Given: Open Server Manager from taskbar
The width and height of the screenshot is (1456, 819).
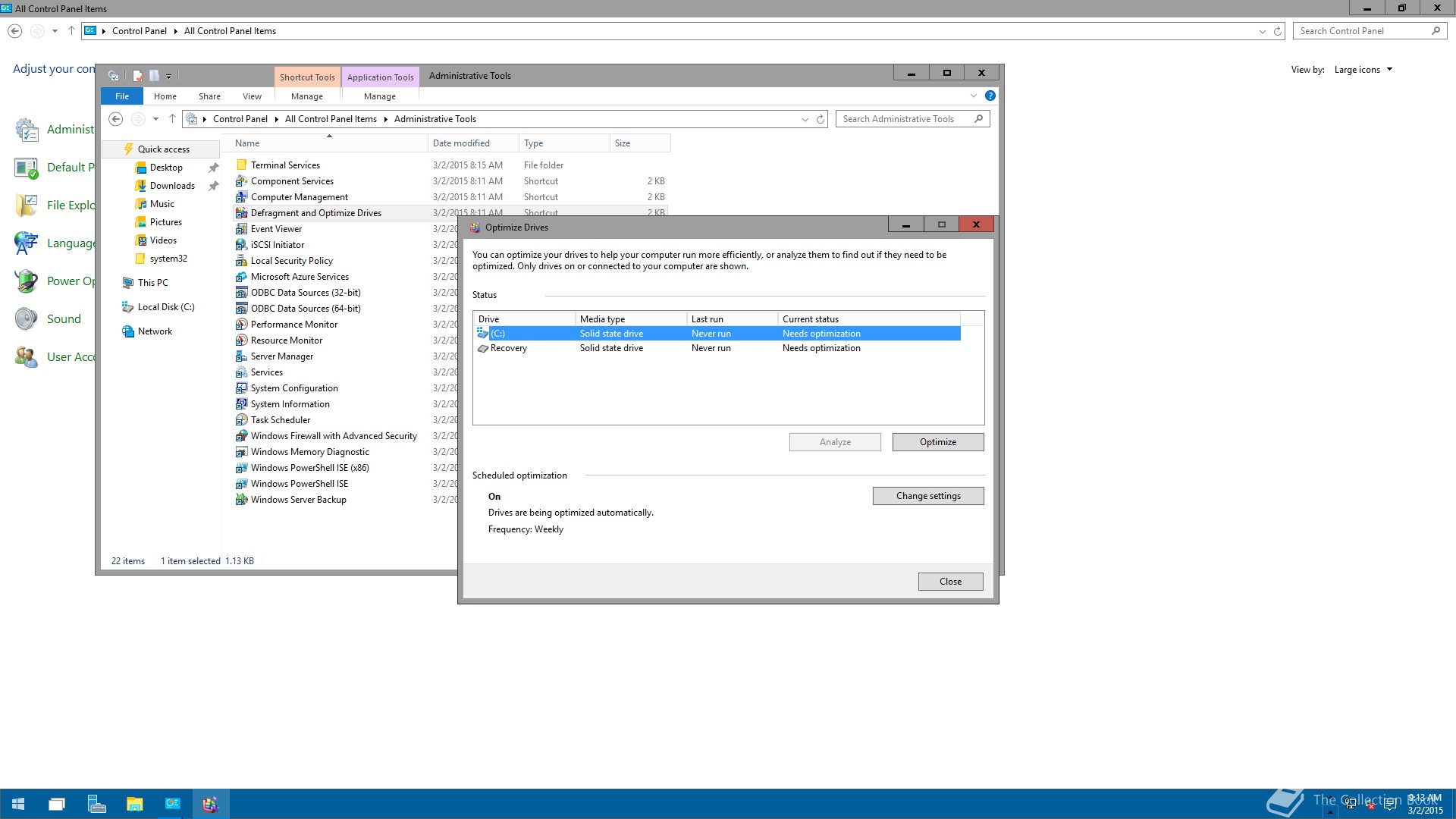Looking at the screenshot, I should pos(96,804).
